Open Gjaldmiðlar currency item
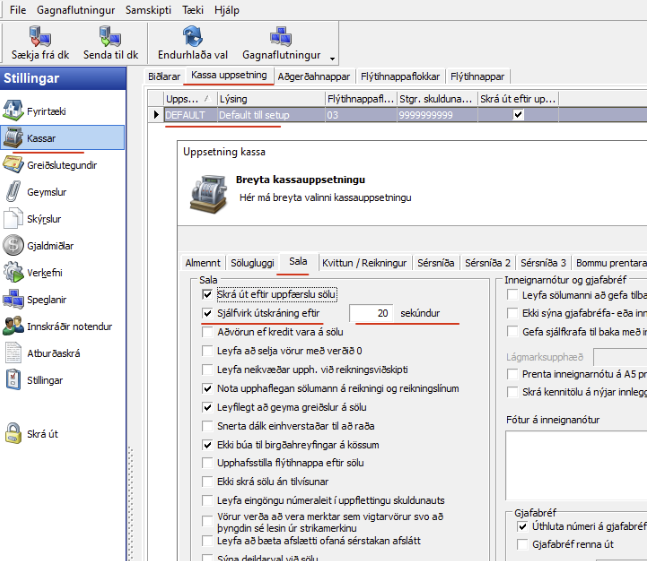The width and height of the screenshot is (647, 561). tap(14, 245)
